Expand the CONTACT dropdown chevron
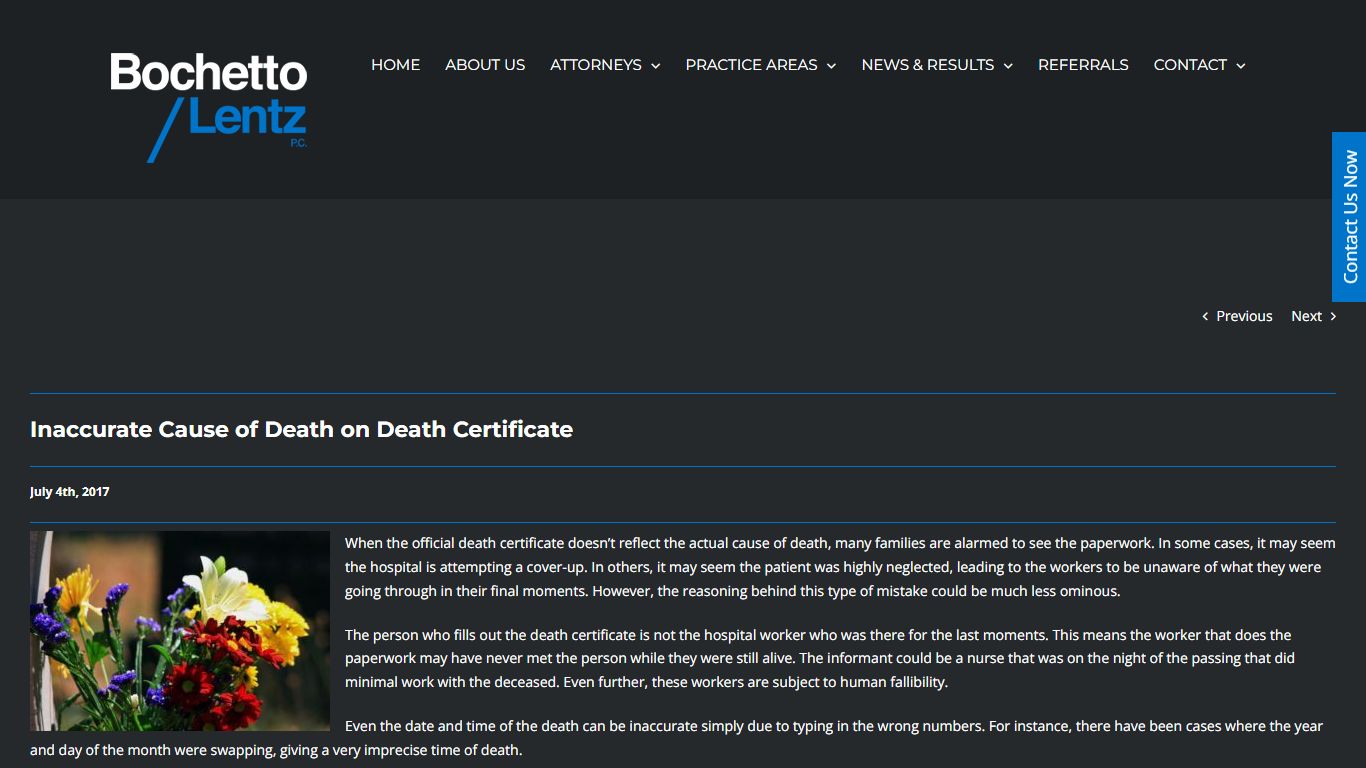1366x768 pixels. pyautogui.click(x=1240, y=66)
